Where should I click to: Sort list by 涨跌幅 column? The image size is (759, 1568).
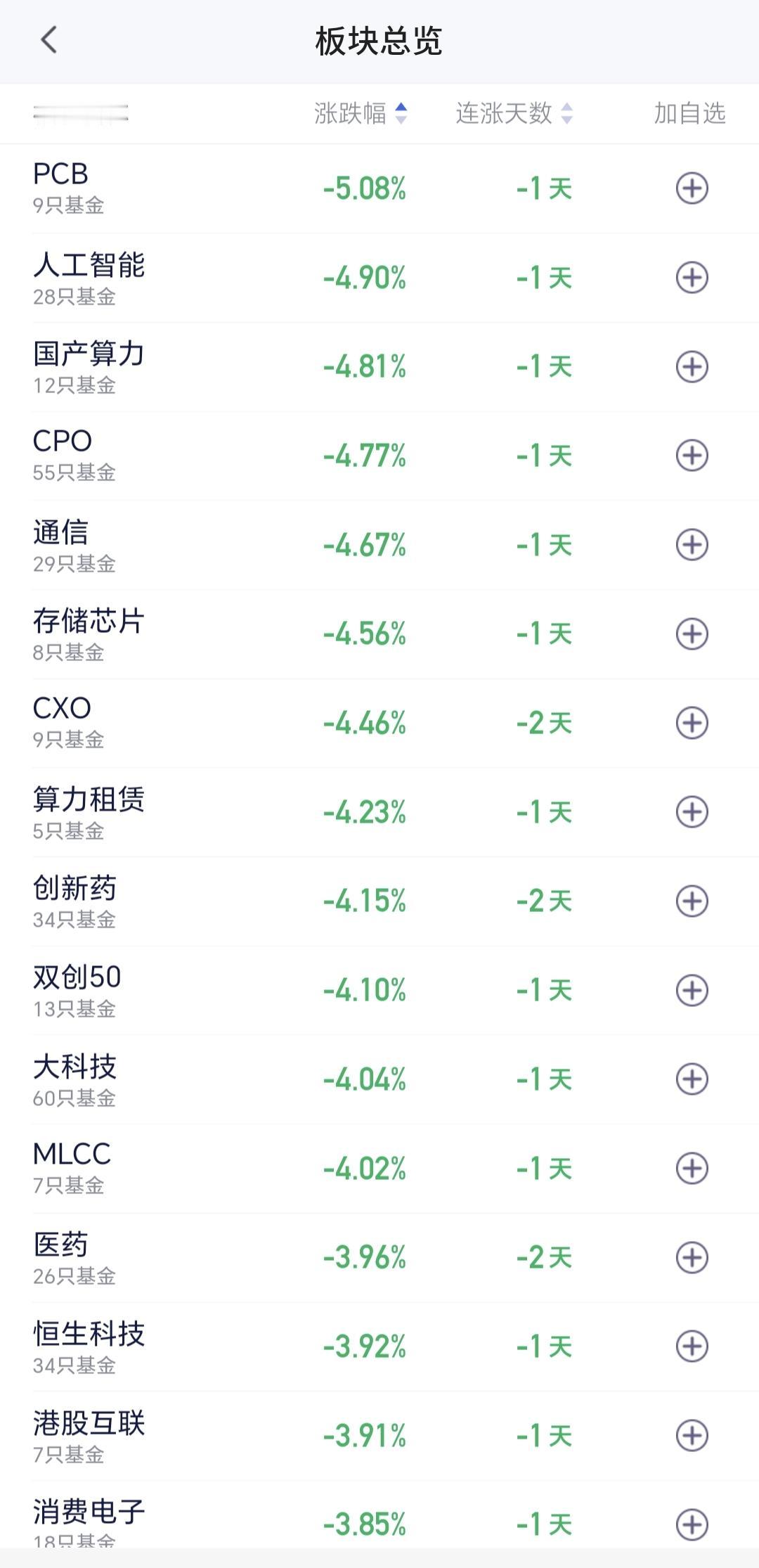[x=350, y=113]
